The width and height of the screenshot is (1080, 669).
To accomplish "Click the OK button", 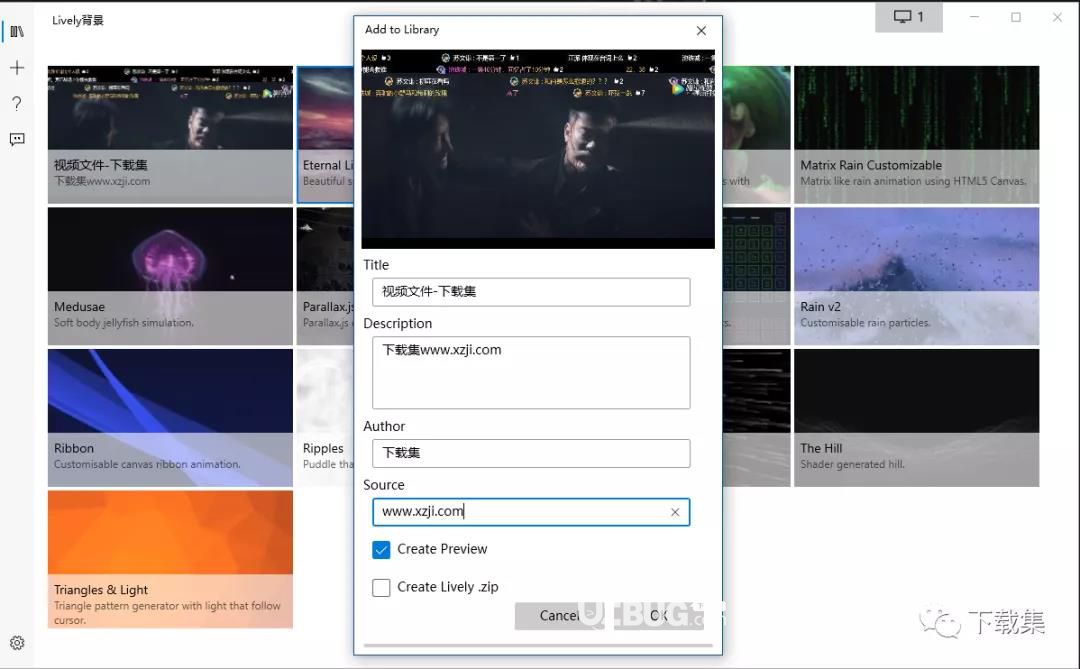I will [x=658, y=615].
